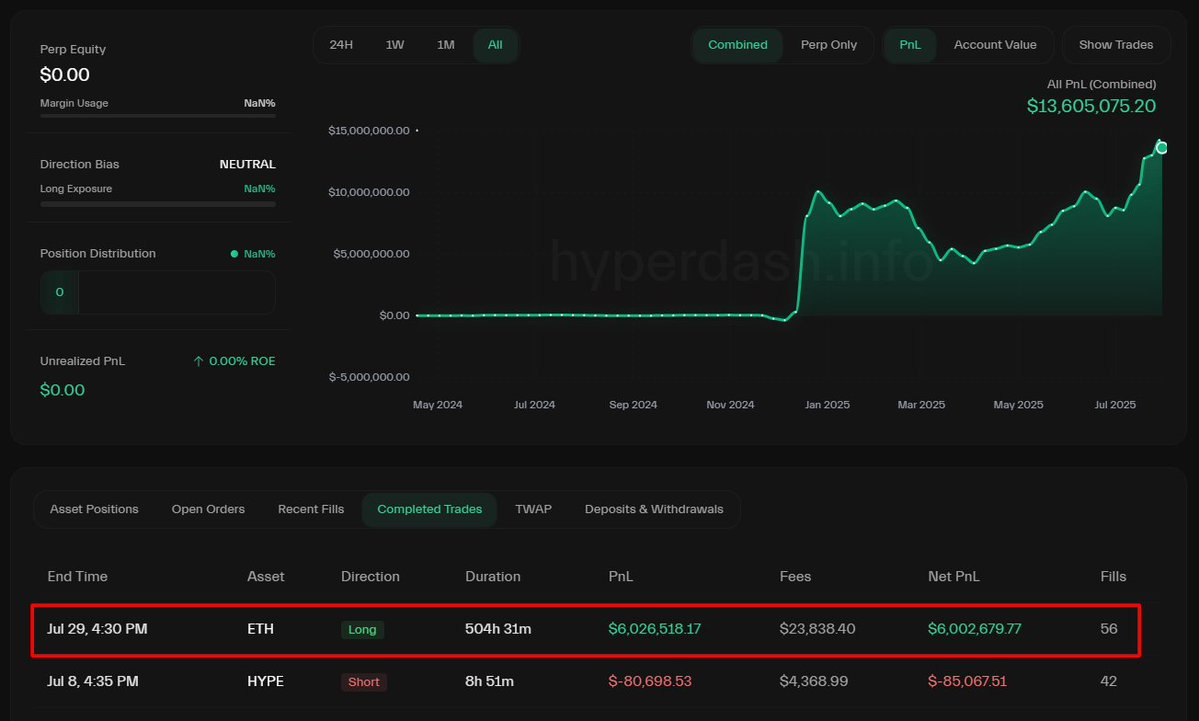The width and height of the screenshot is (1199, 721).
Task: Open the Completed Trades tab
Action: pos(430,509)
